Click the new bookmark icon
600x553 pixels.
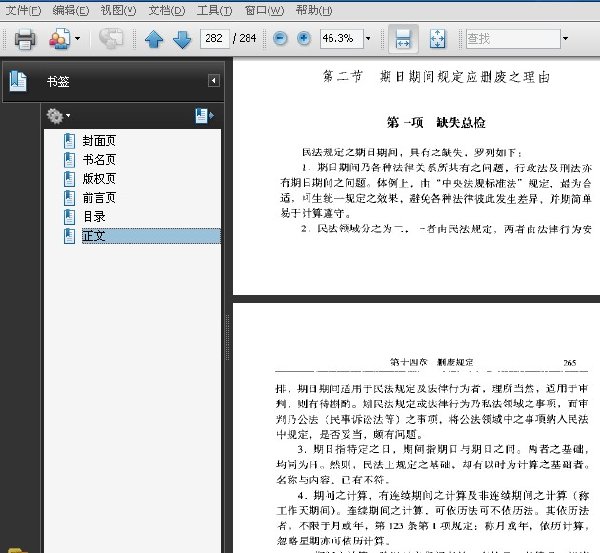pyautogui.click(x=204, y=116)
